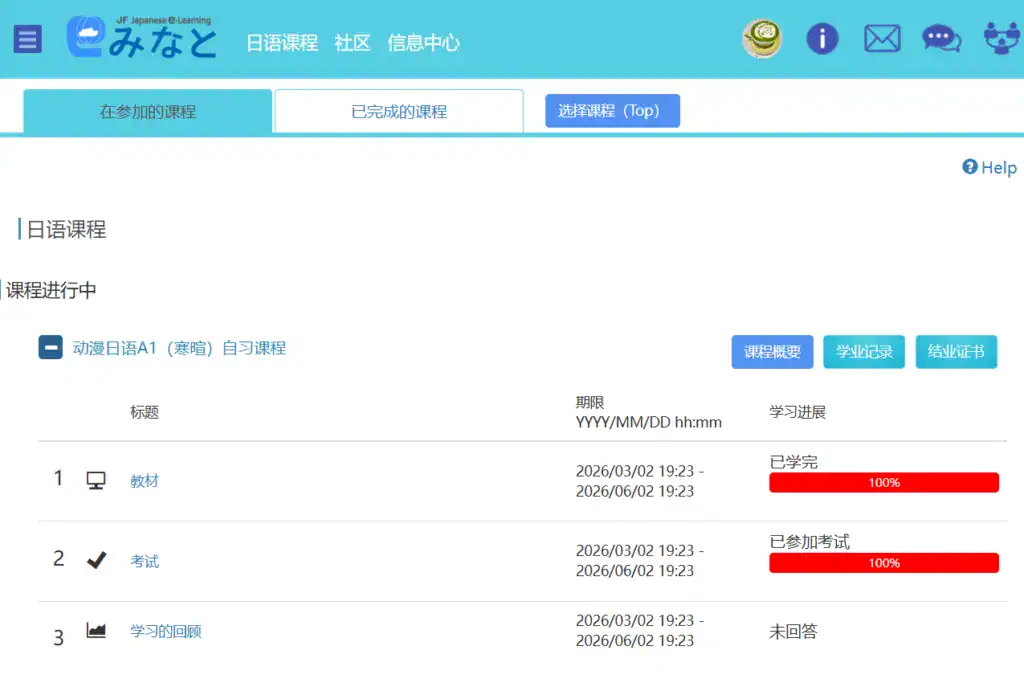
Task: Click the 选择课程（Top）button
Action: [612, 111]
